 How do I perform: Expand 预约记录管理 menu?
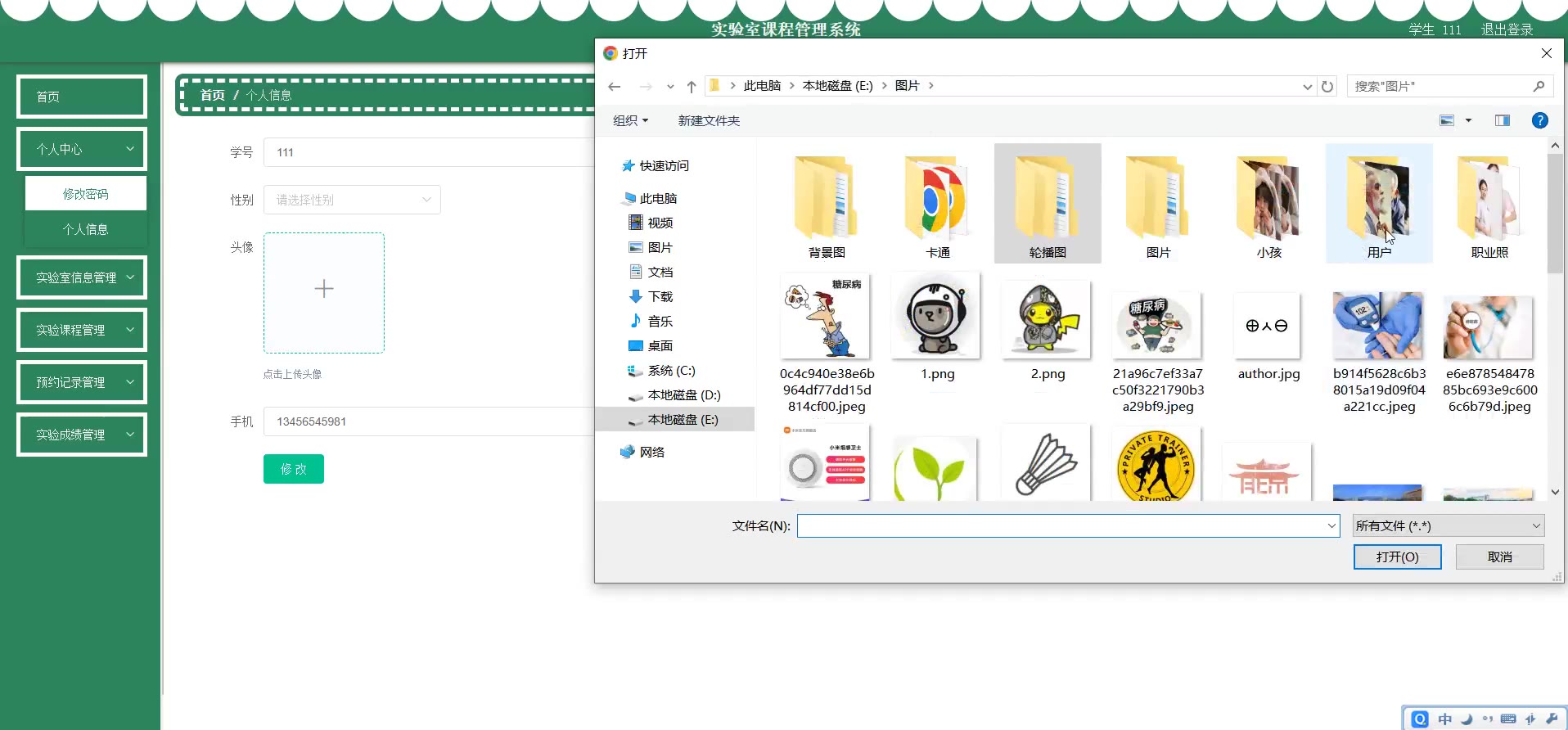(x=82, y=382)
